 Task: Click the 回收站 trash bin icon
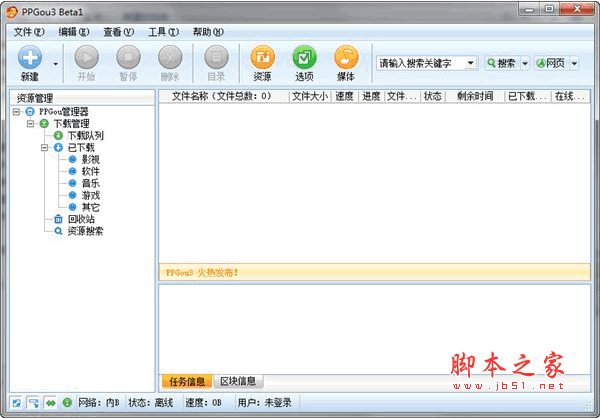click(58, 219)
